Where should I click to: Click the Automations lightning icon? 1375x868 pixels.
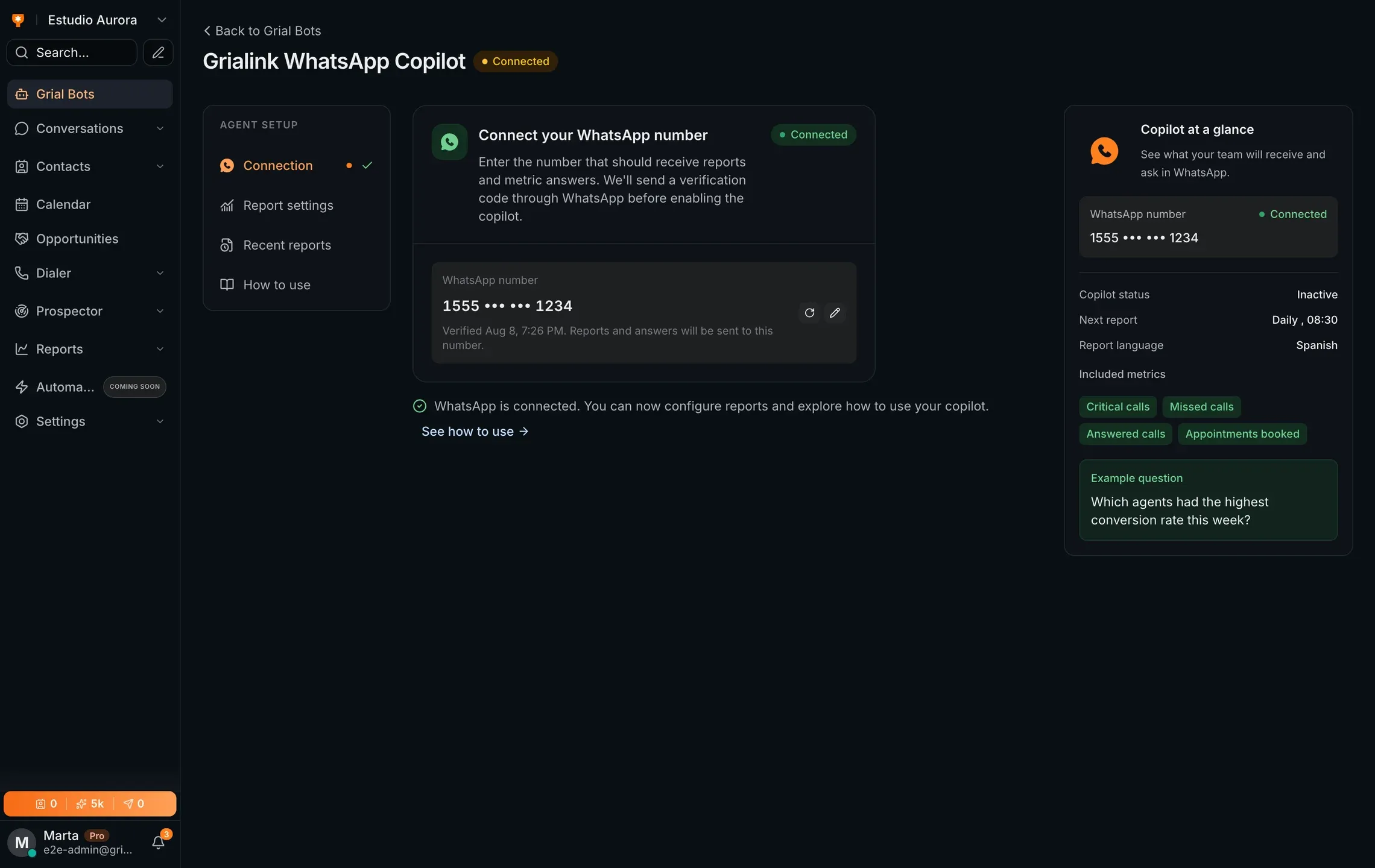[x=22, y=387]
